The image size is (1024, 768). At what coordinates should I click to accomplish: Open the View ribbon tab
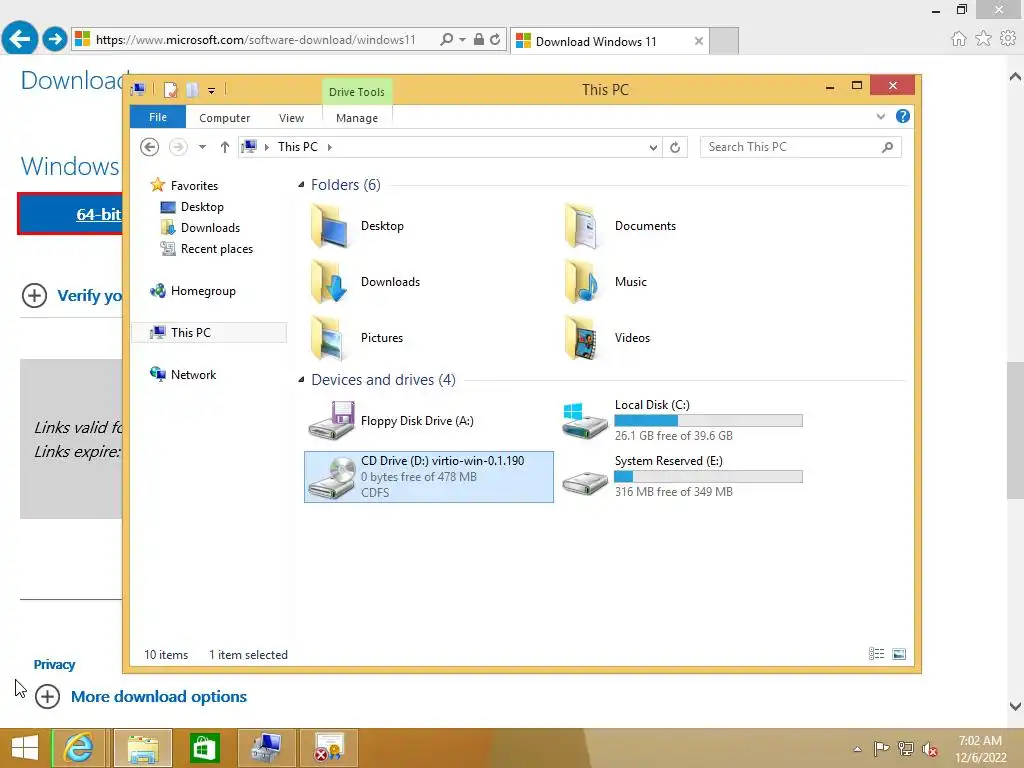click(x=291, y=118)
